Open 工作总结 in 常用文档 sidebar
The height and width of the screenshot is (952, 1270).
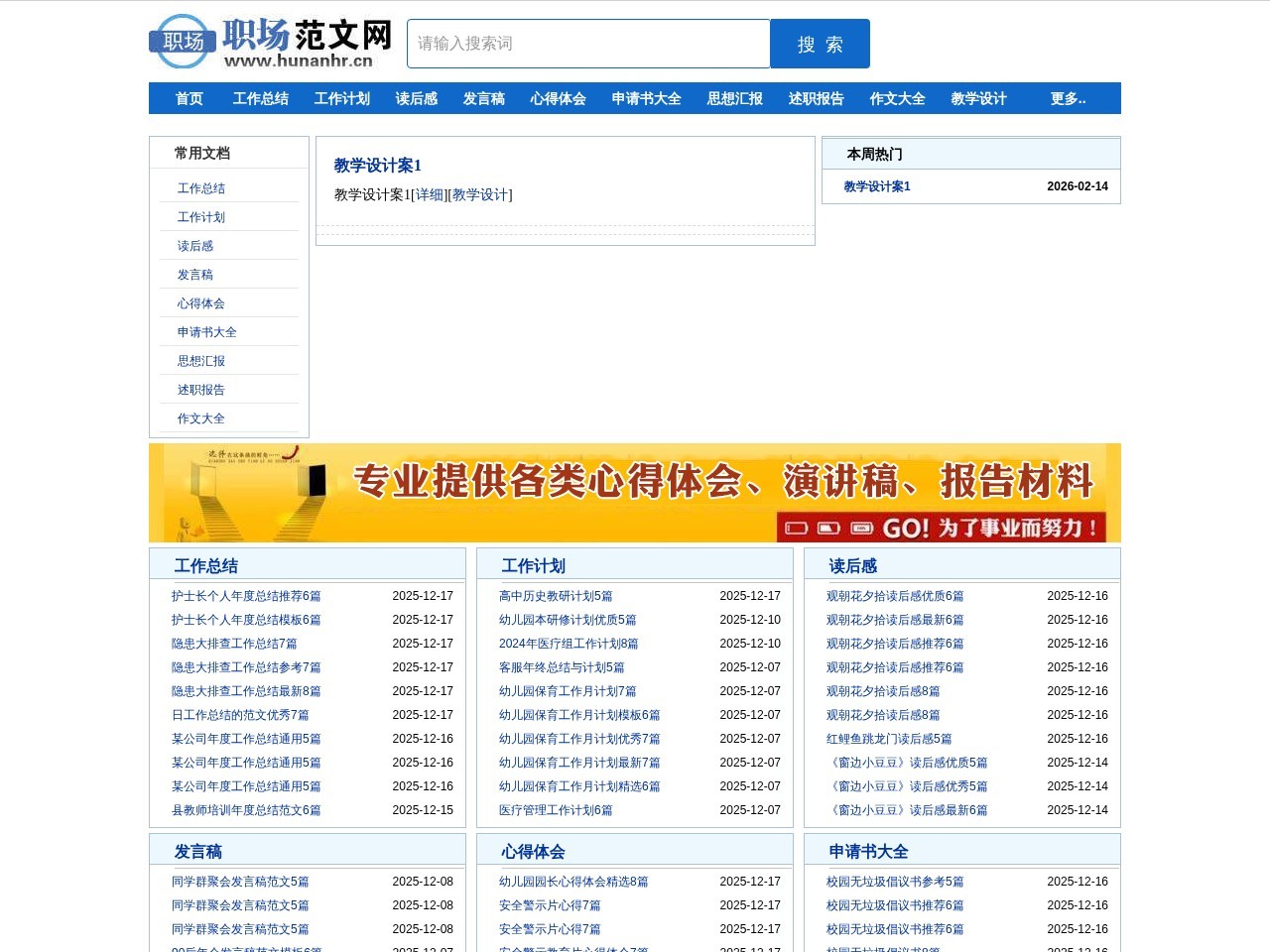click(x=201, y=188)
